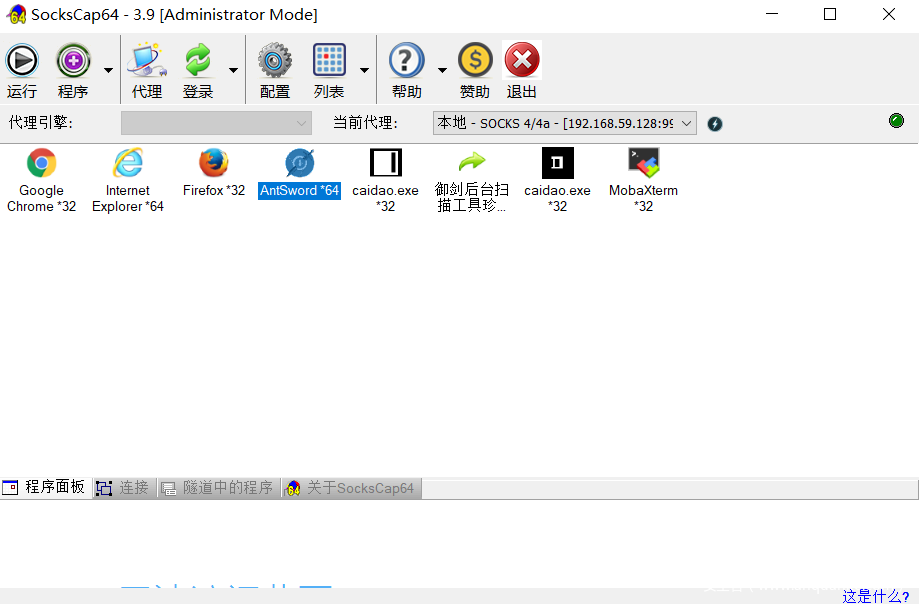
Task: Open the 配置 (Settings) gear icon
Action: pyautogui.click(x=274, y=61)
